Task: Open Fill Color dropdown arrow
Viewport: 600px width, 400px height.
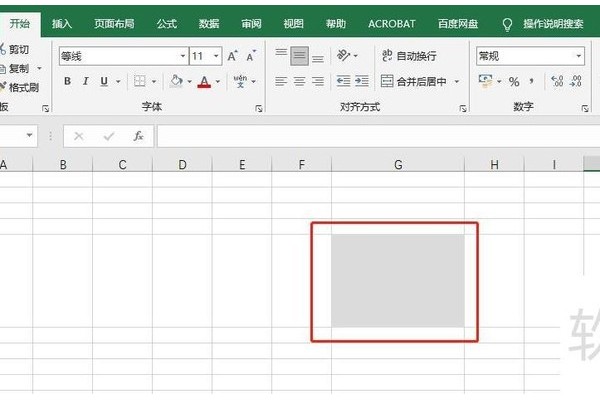Action: pos(189,82)
